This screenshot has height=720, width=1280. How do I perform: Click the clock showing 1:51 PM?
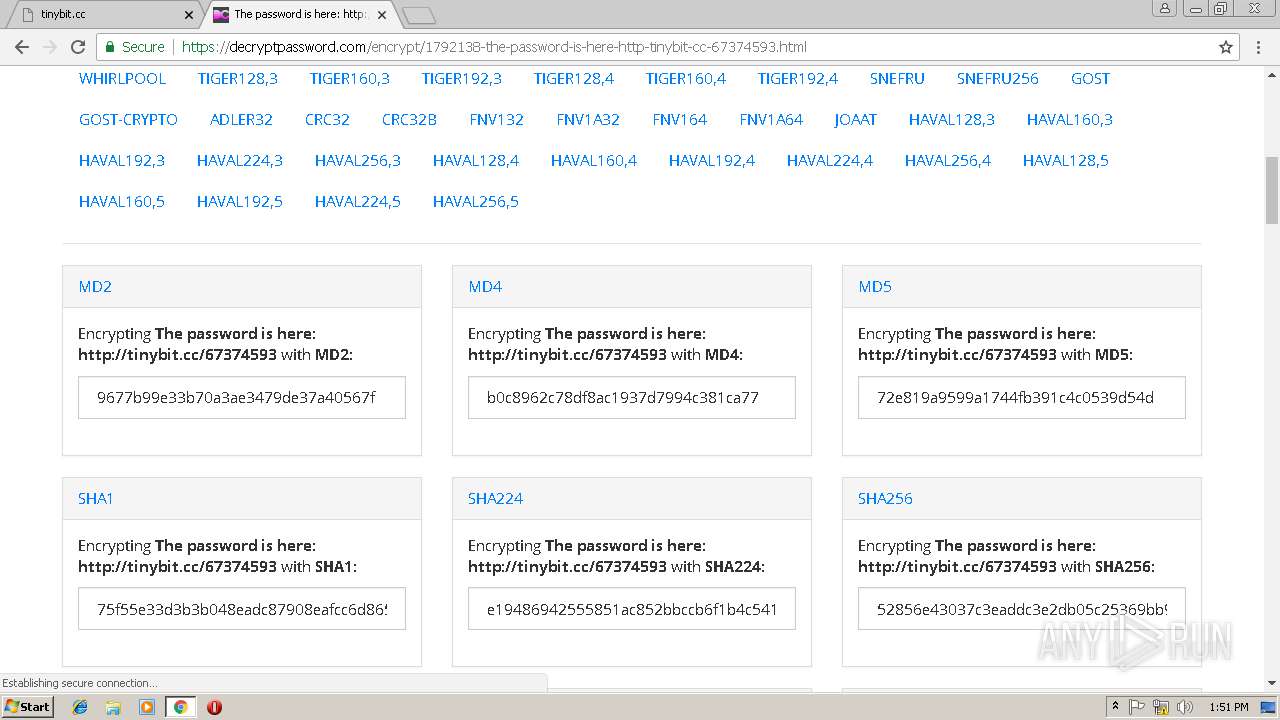[x=1228, y=707]
